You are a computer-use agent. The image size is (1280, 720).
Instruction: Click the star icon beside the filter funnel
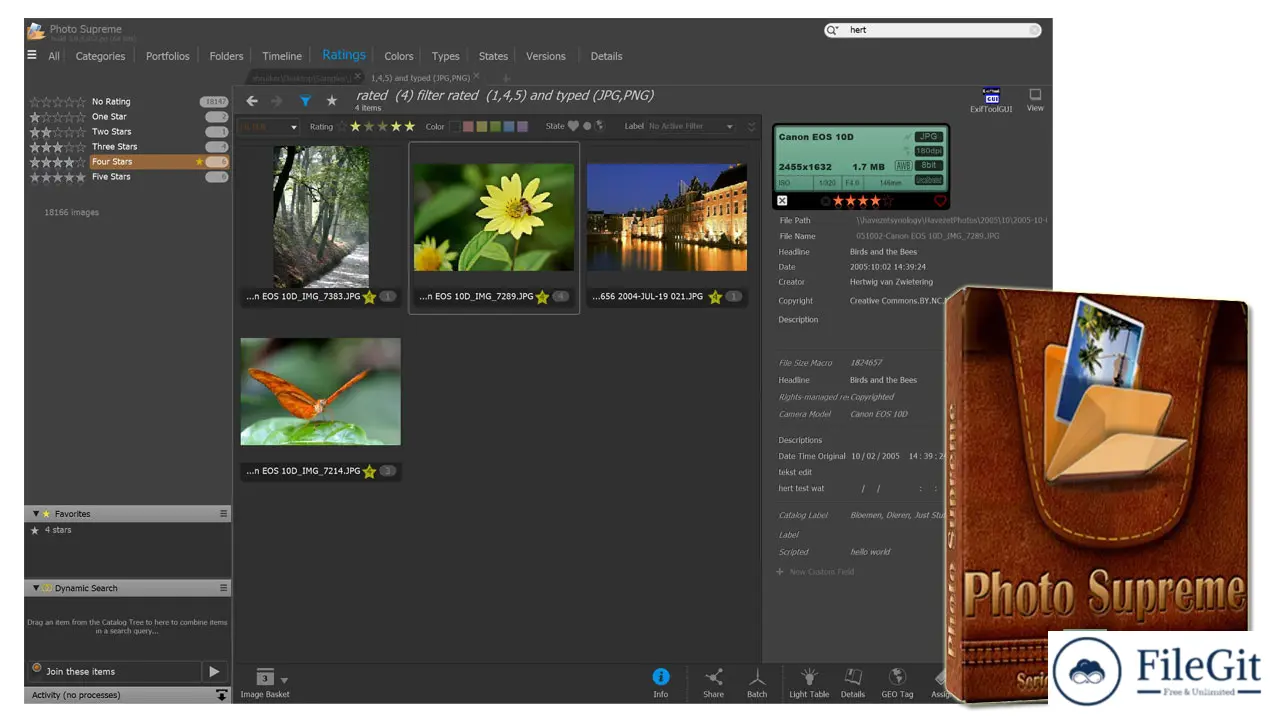point(332,101)
